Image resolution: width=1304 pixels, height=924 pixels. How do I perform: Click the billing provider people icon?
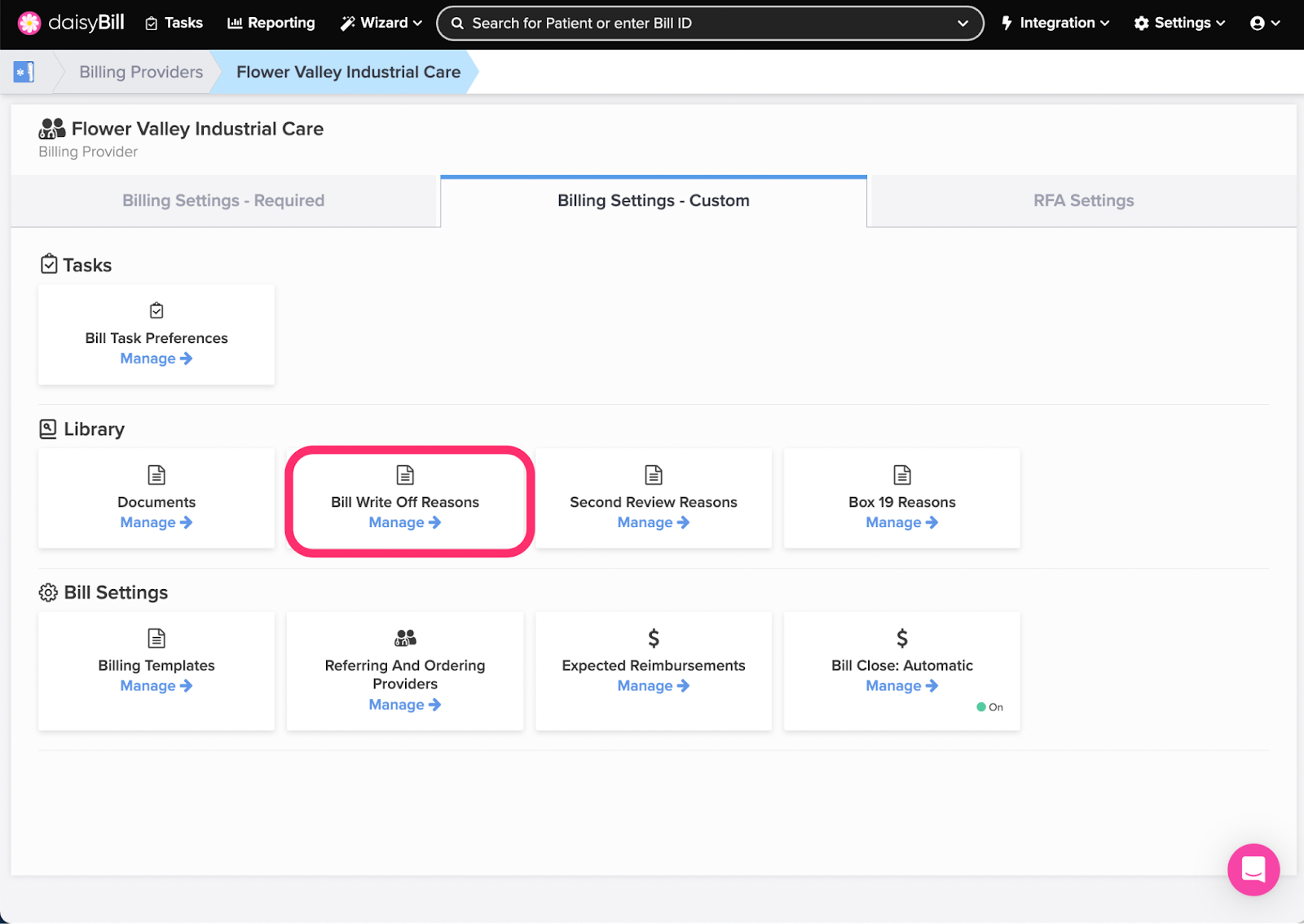(52, 129)
